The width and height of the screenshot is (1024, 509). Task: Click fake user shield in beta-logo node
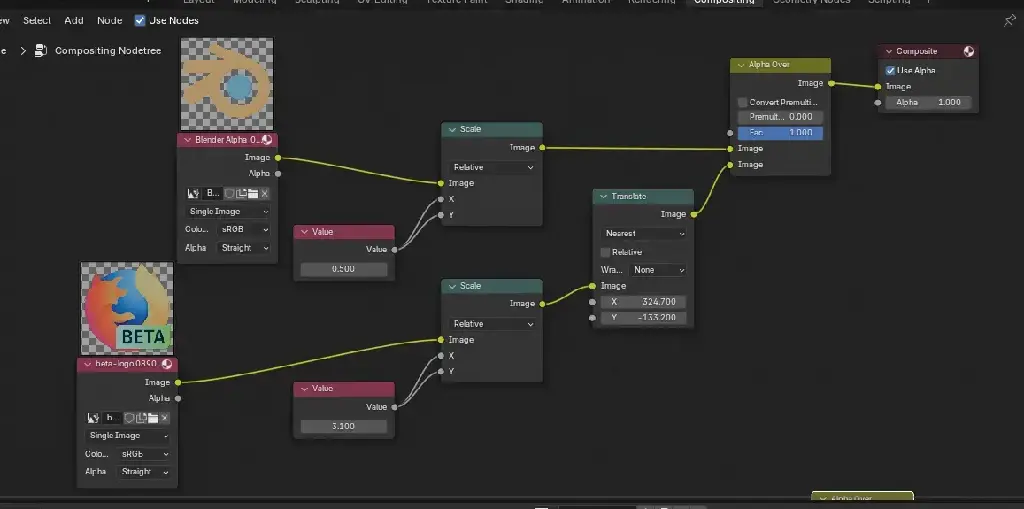click(x=129, y=418)
